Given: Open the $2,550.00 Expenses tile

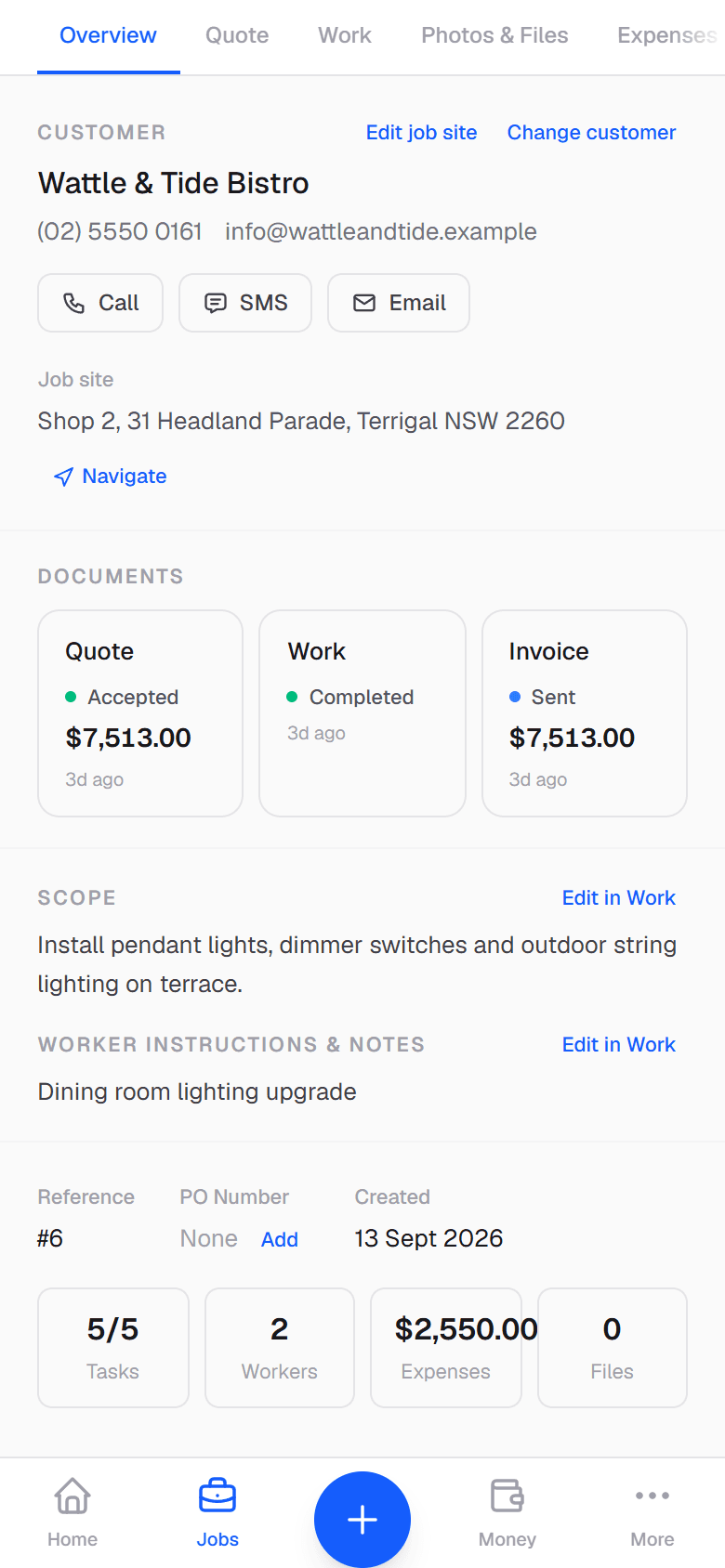Looking at the screenshot, I should 446,1348.
